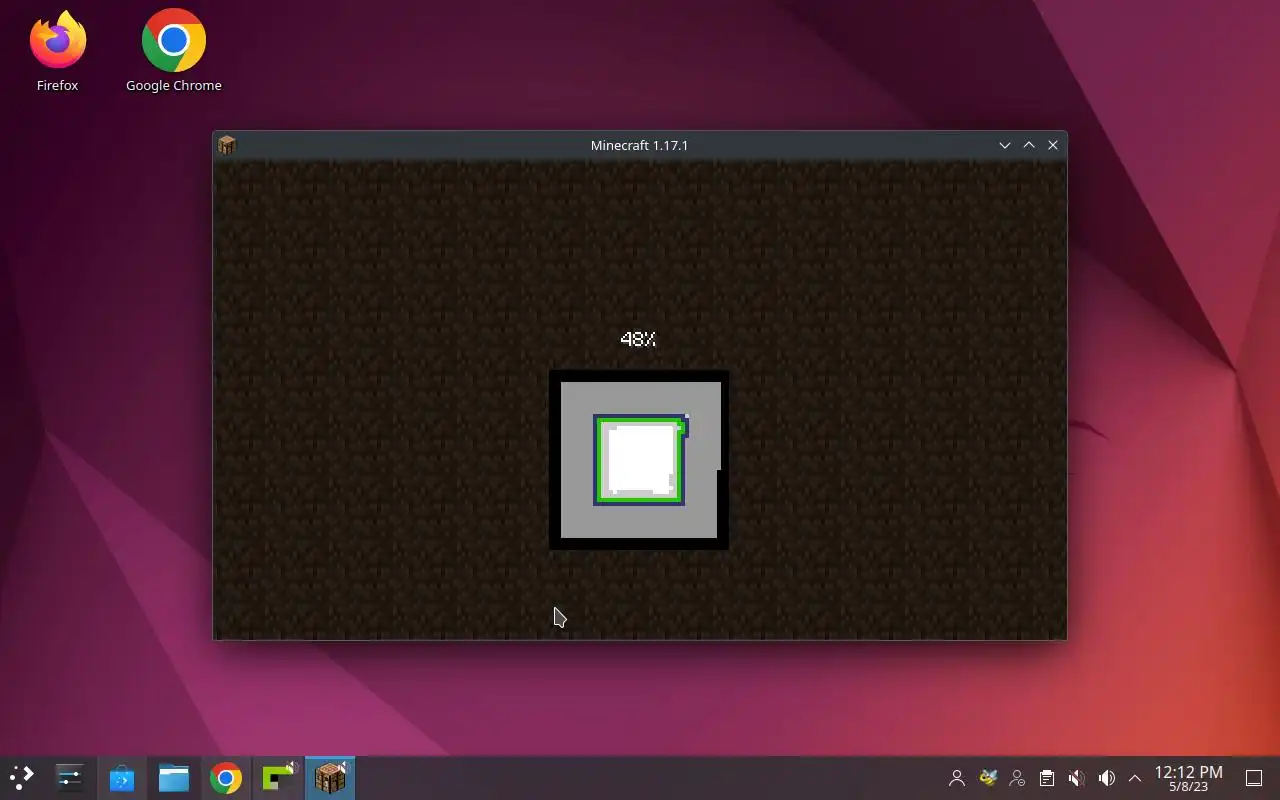Open the bee tray icon

988,778
